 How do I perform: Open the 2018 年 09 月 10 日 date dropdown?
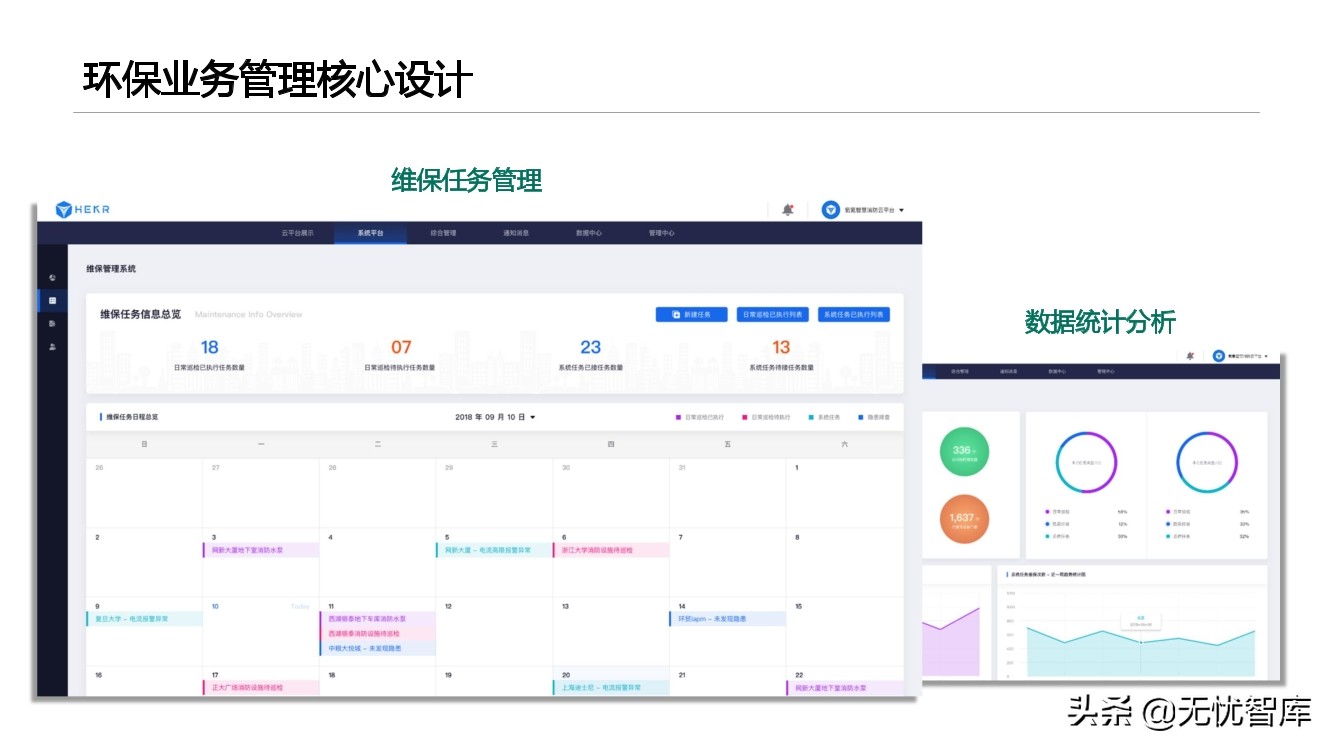tap(495, 417)
